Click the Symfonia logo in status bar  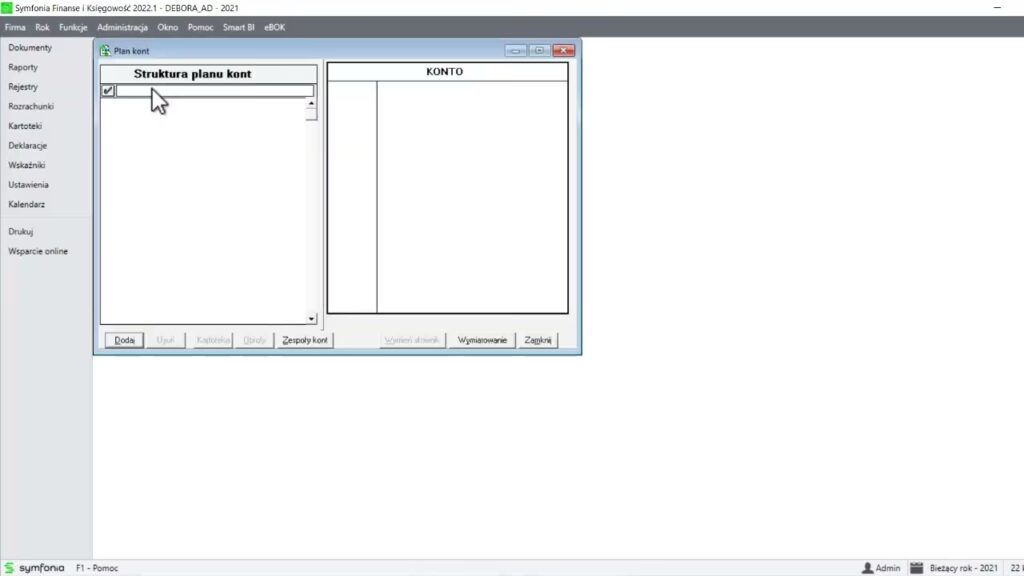[34, 568]
